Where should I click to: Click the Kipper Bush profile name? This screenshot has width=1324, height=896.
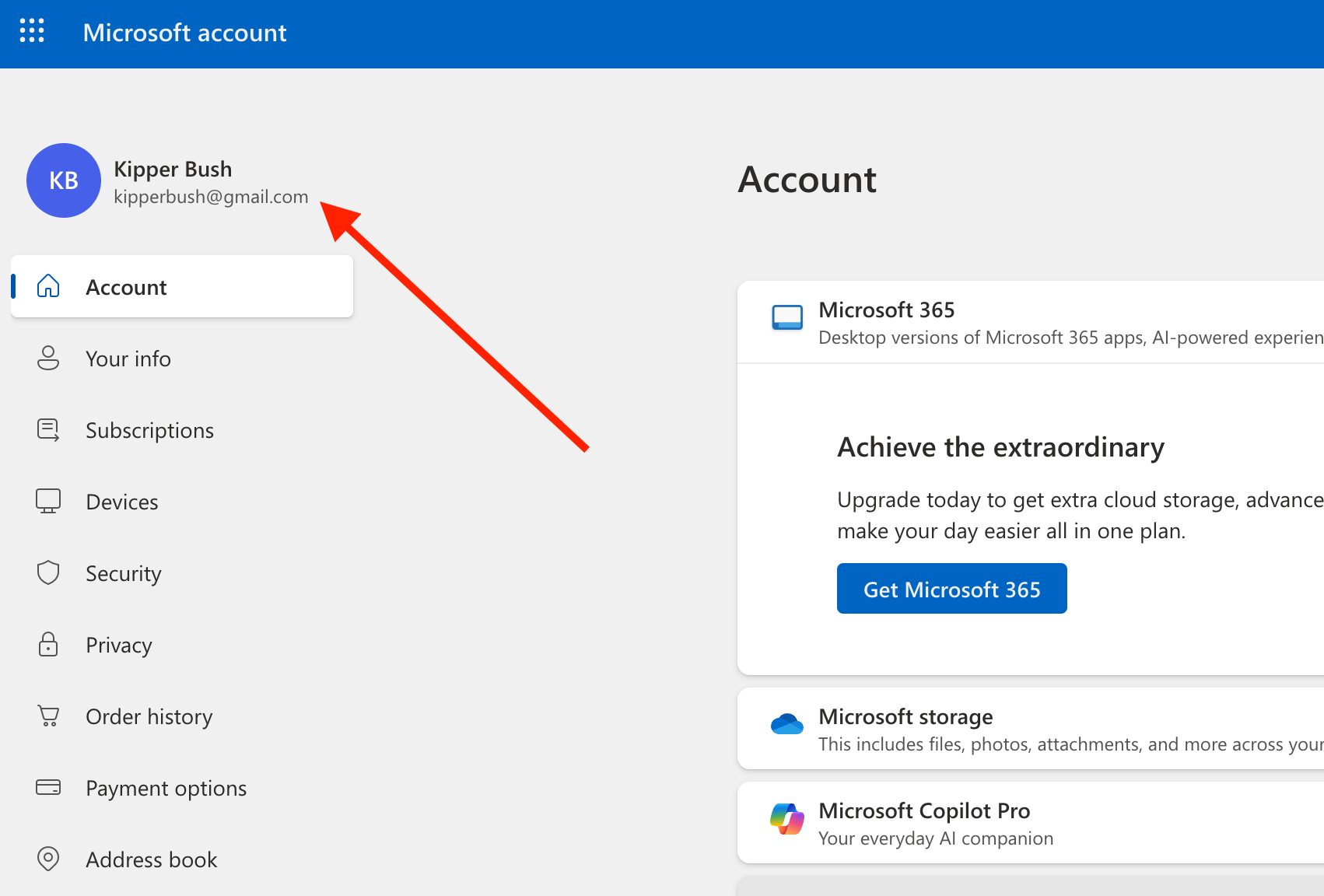(x=173, y=169)
